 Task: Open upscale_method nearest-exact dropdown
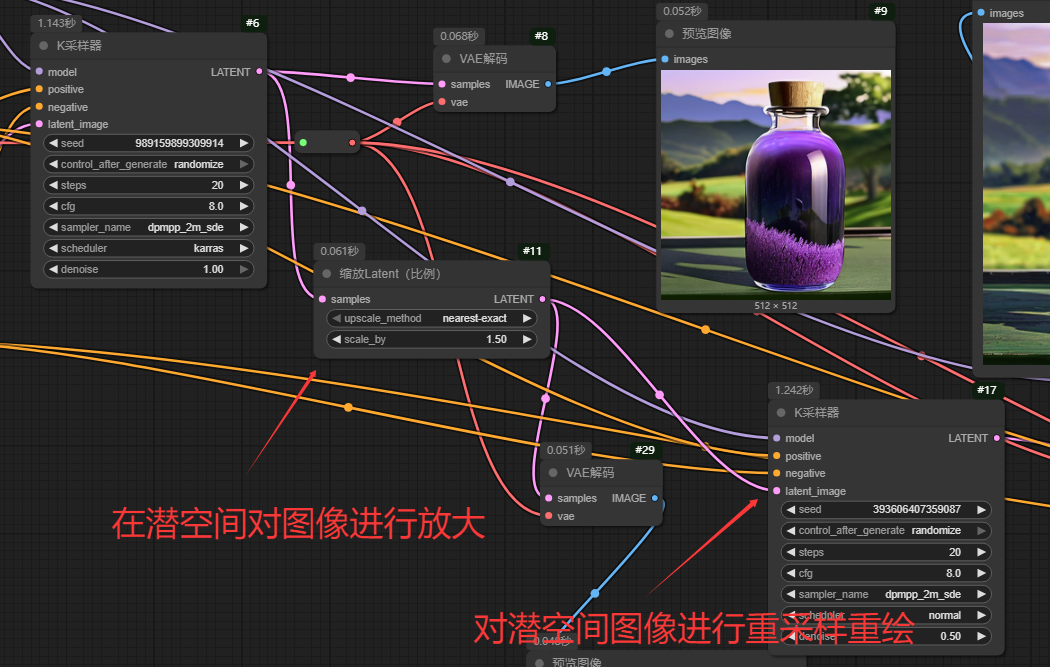coord(432,318)
